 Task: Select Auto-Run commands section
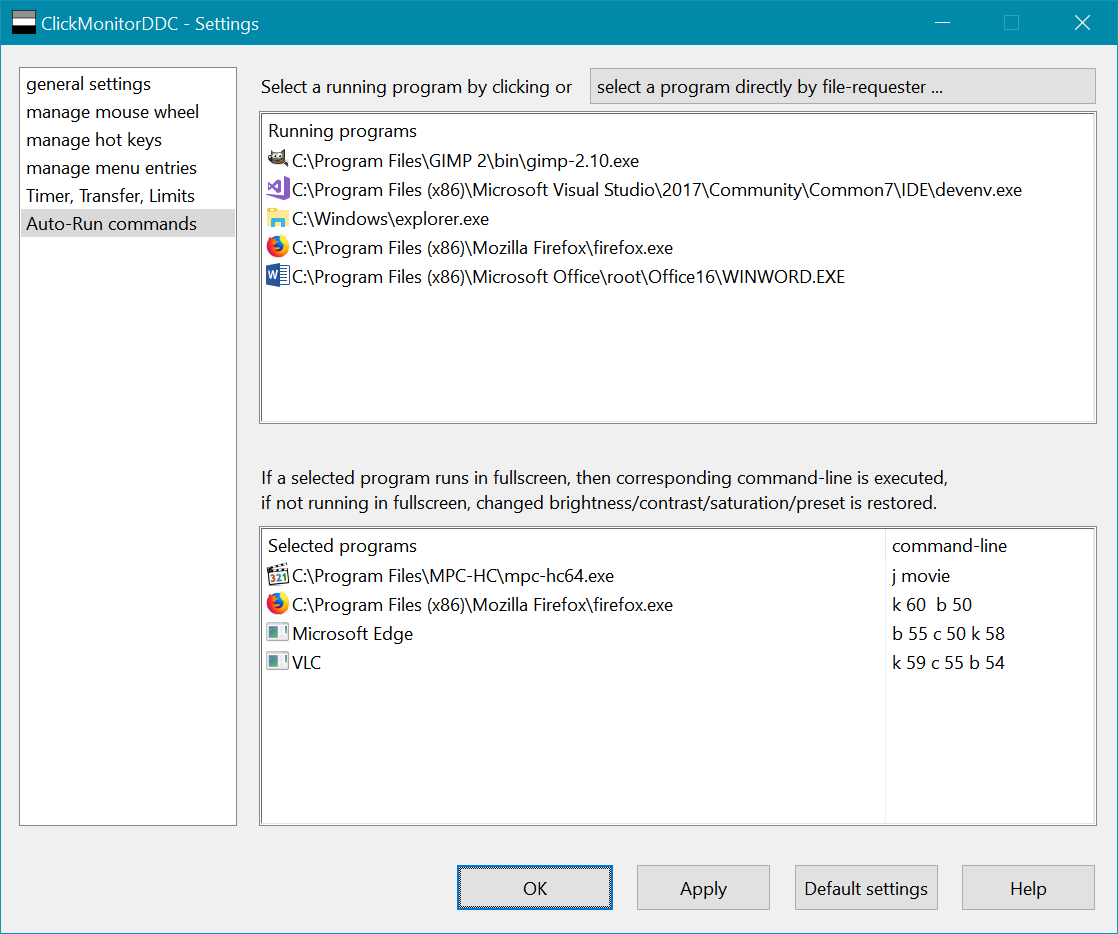point(128,223)
